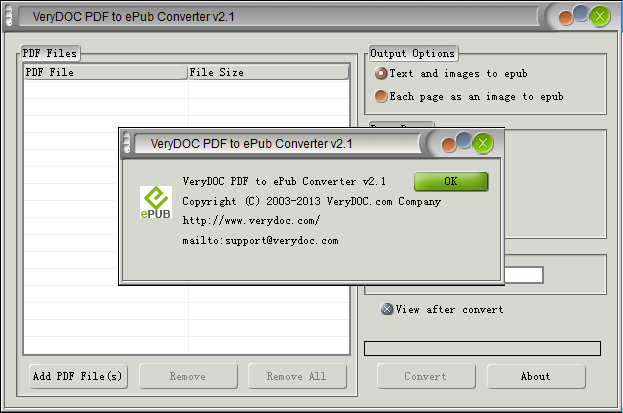Image resolution: width=623 pixels, height=413 pixels.
Task: Click the VeryDOC PDF to ePub Converter v2.1 dialog text
Action: (x=284, y=182)
